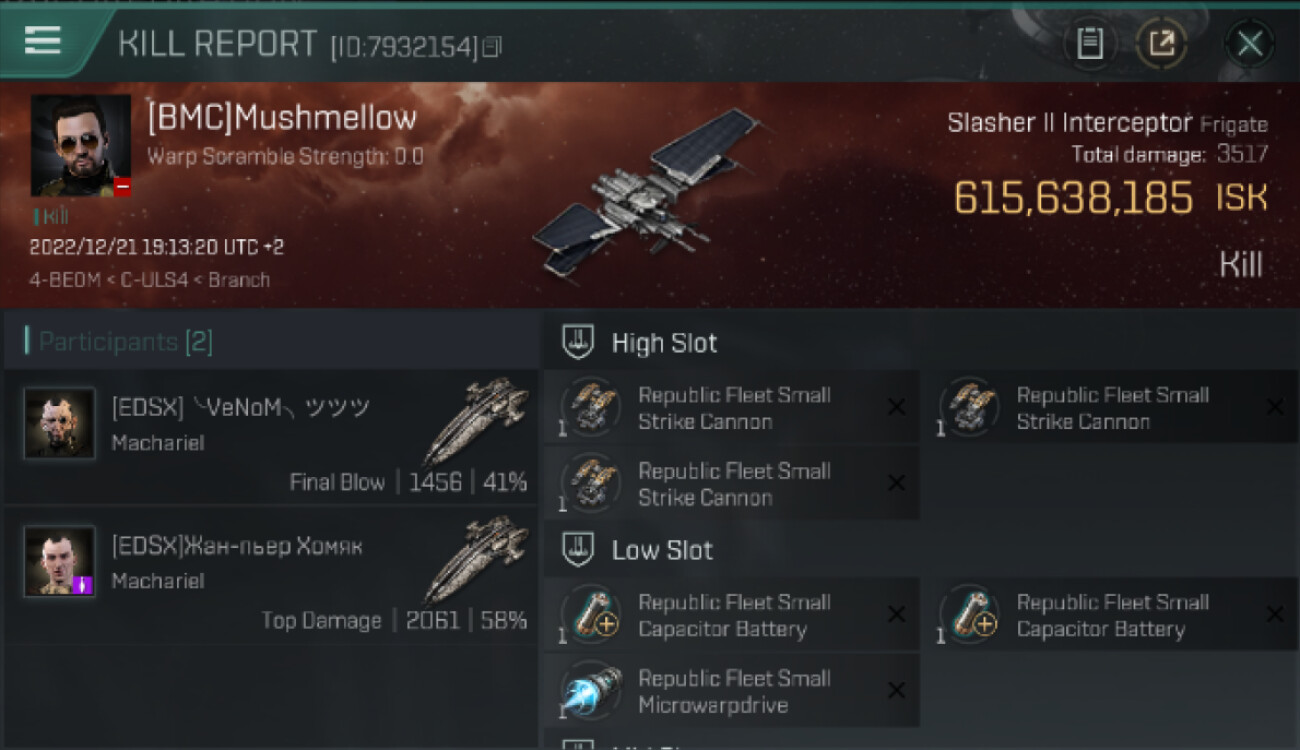Inspect Жан-пьер Хомяк's Machariel ship icon

477,558
